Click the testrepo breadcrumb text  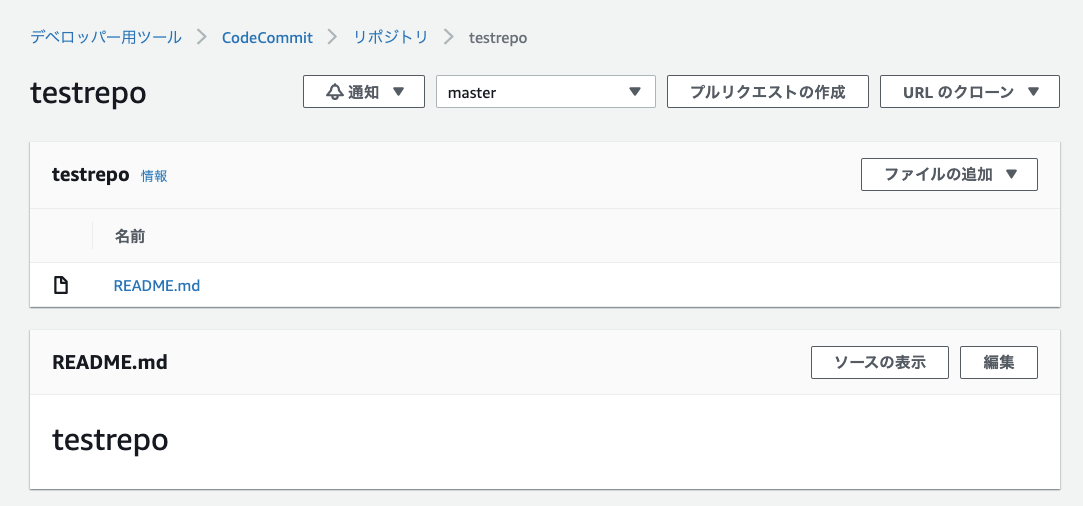[498, 38]
